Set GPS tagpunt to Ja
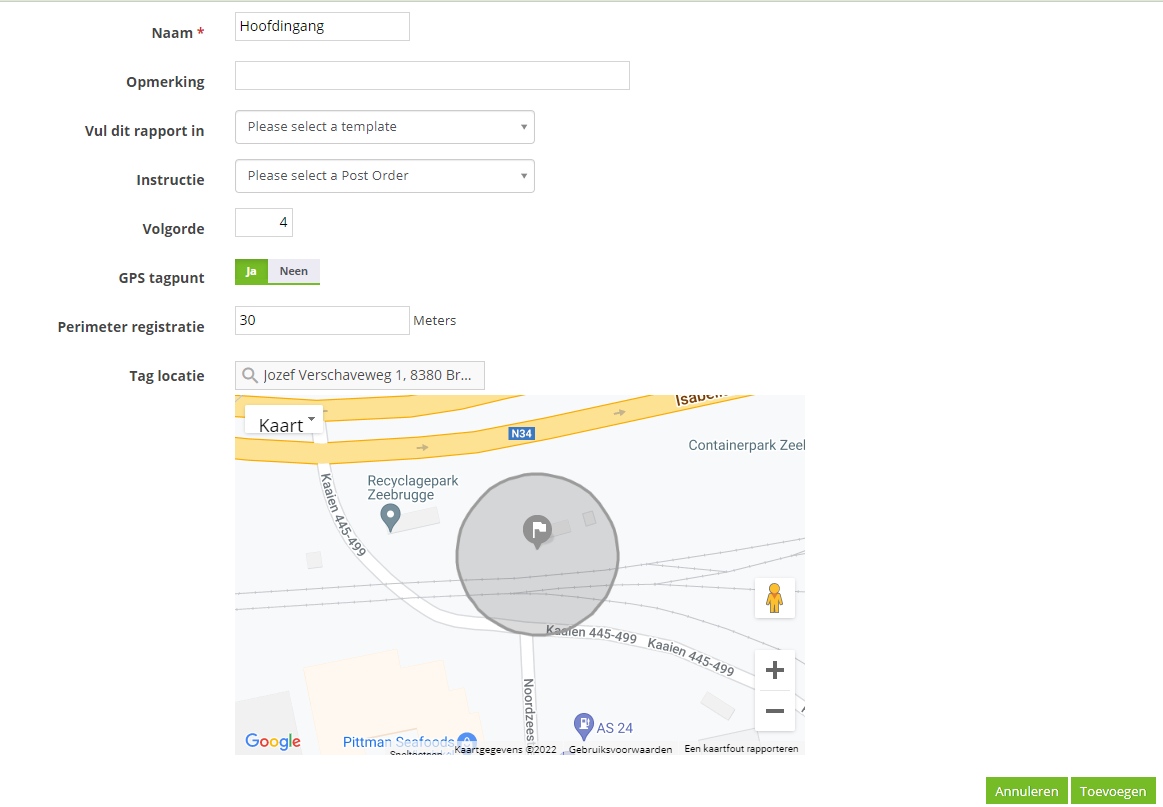Image resolution: width=1163 pixels, height=807 pixels. click(251, 271)
